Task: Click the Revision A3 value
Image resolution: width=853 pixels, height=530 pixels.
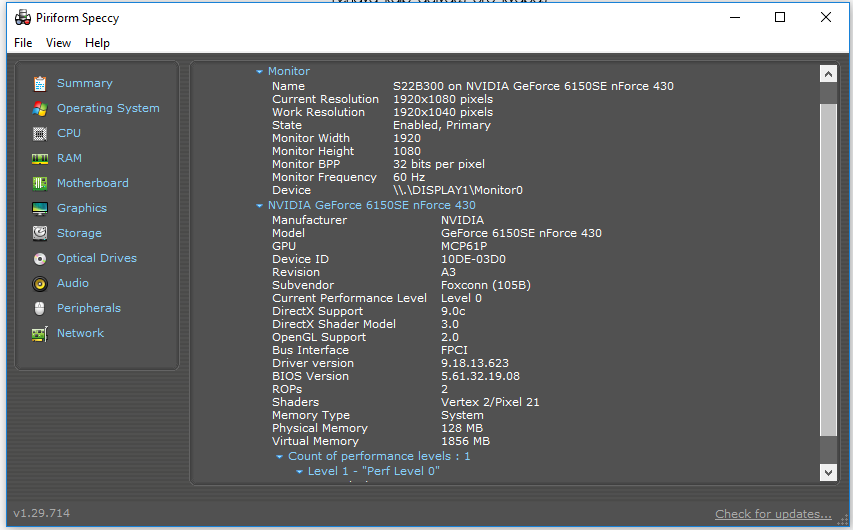Action: pyautogui.click(x=448, y=272)
